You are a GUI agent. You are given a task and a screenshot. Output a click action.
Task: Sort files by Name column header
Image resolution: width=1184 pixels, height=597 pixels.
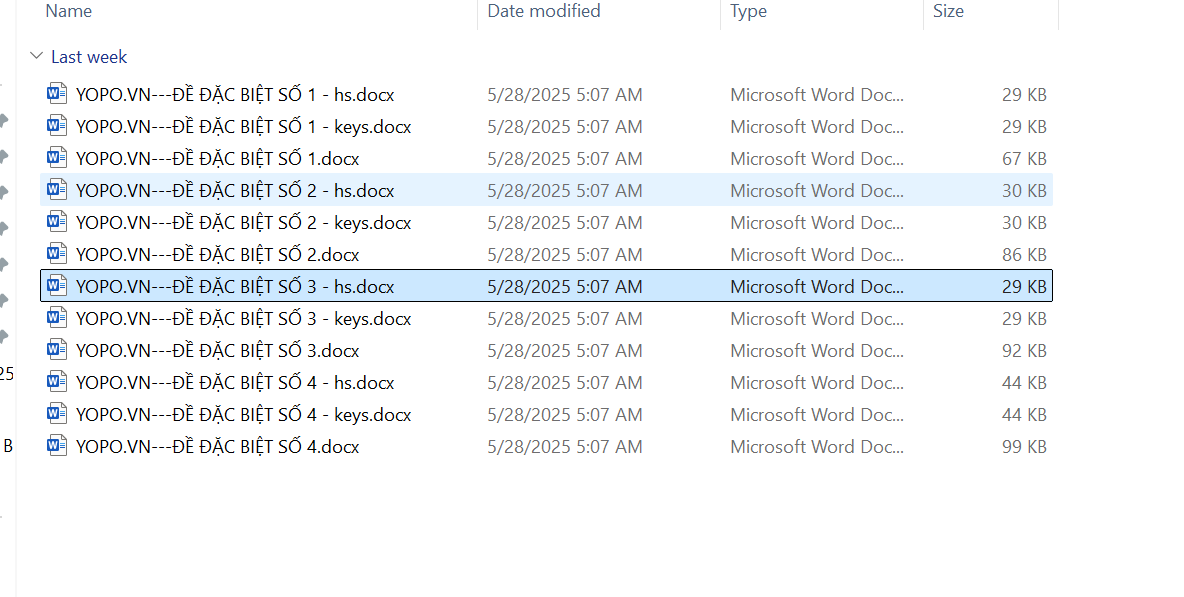point(69,12)
